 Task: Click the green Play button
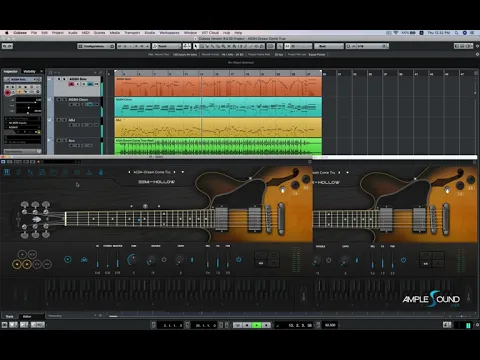pos(257,325)
